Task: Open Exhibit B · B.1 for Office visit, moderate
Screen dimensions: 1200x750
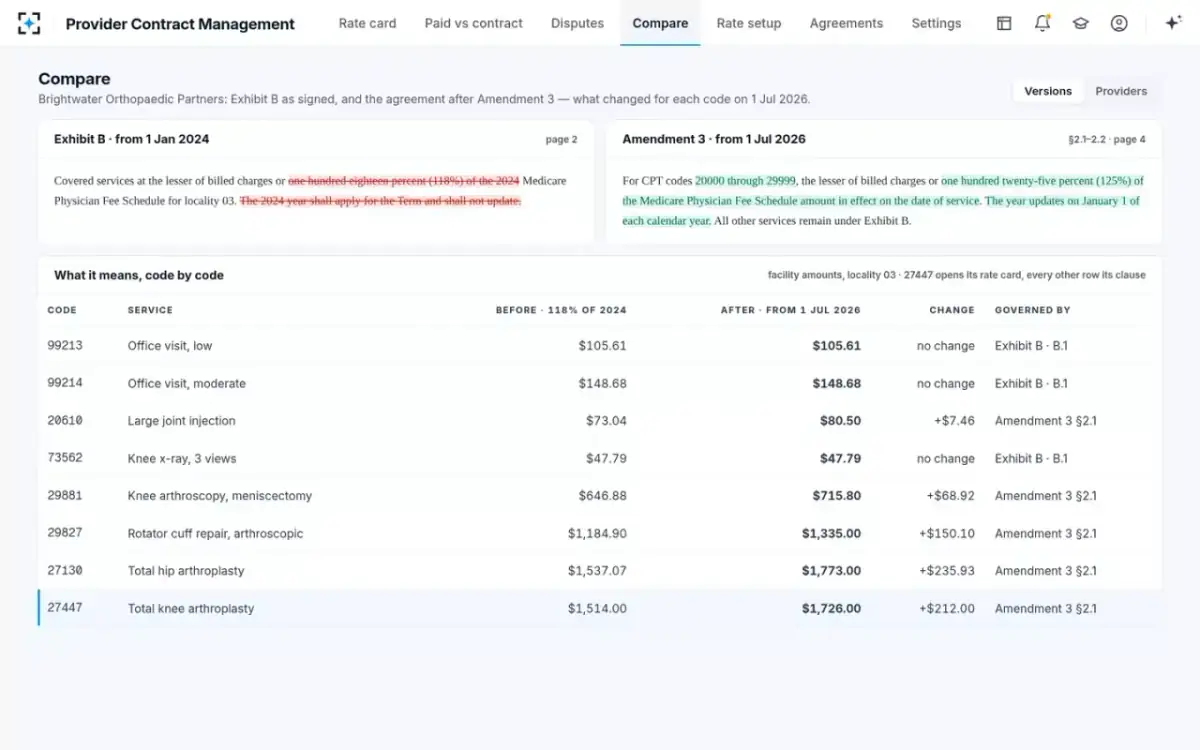Action: point(1031,383)
